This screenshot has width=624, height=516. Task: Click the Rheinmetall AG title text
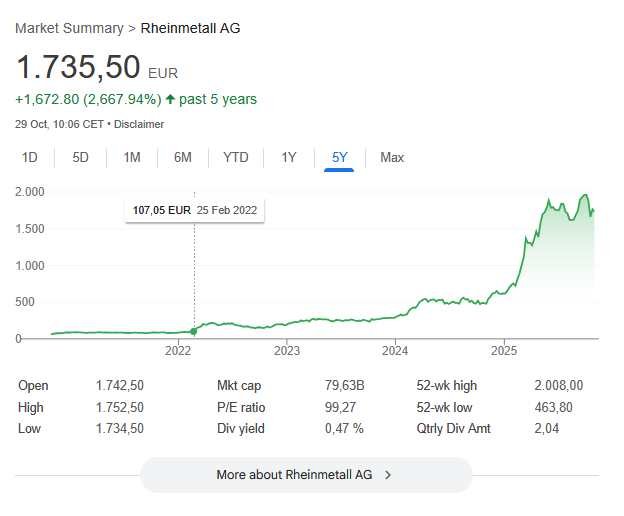(x=190, y=28)
